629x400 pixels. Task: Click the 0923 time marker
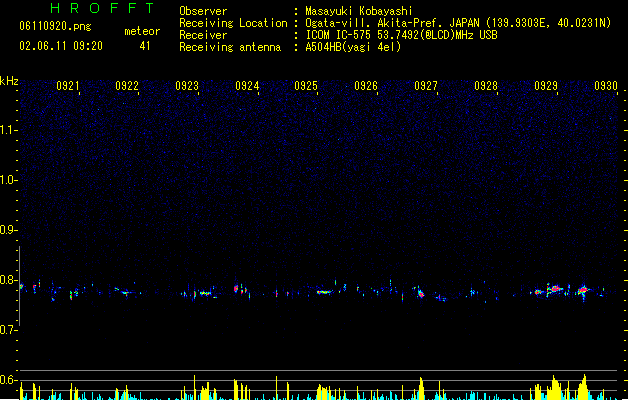pyautogui.click(x=187, y=86)
